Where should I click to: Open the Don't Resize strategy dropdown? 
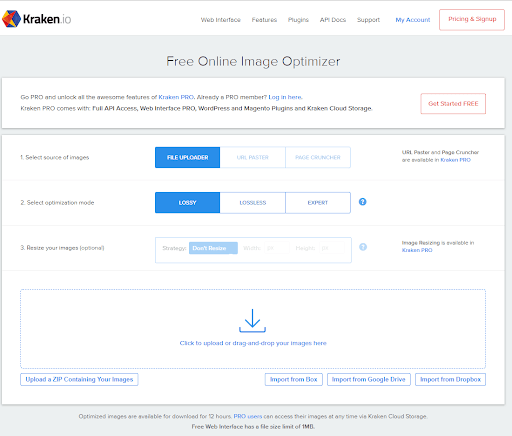pyautogui.click(x=213, y=248)
